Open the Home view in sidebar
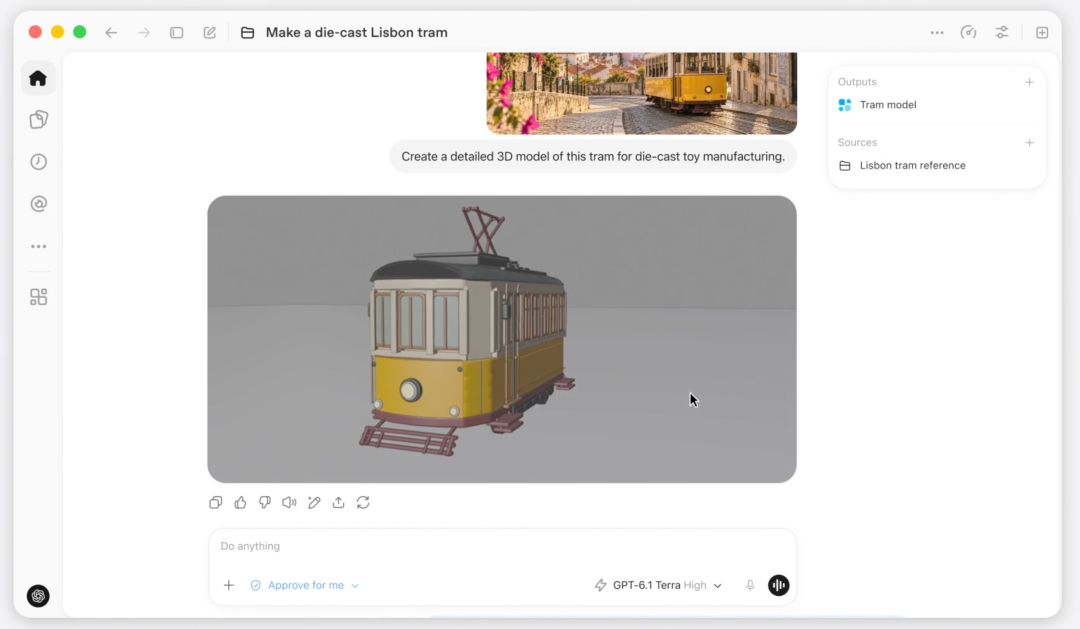Screen dimensions: 1080x629 (38, 79)
